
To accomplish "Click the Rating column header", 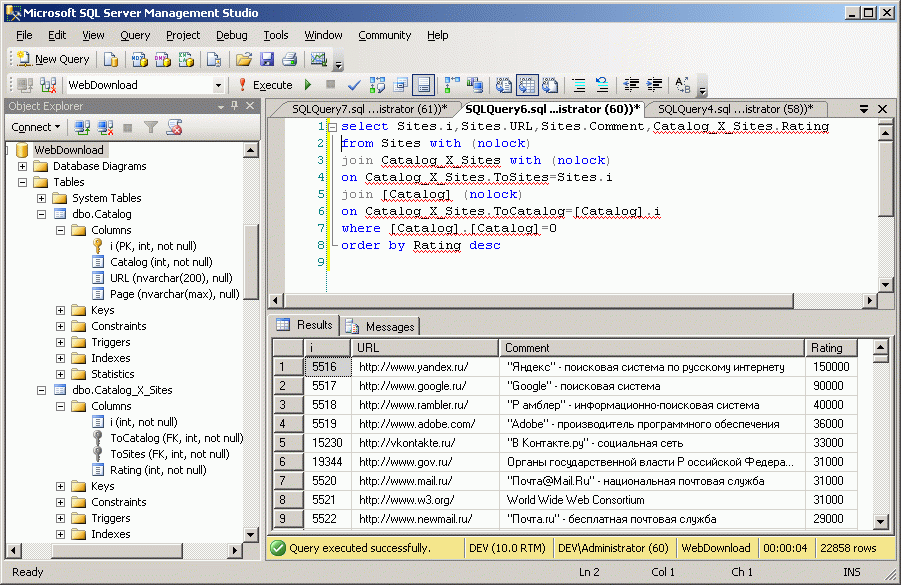I will (x=831, y=348).
